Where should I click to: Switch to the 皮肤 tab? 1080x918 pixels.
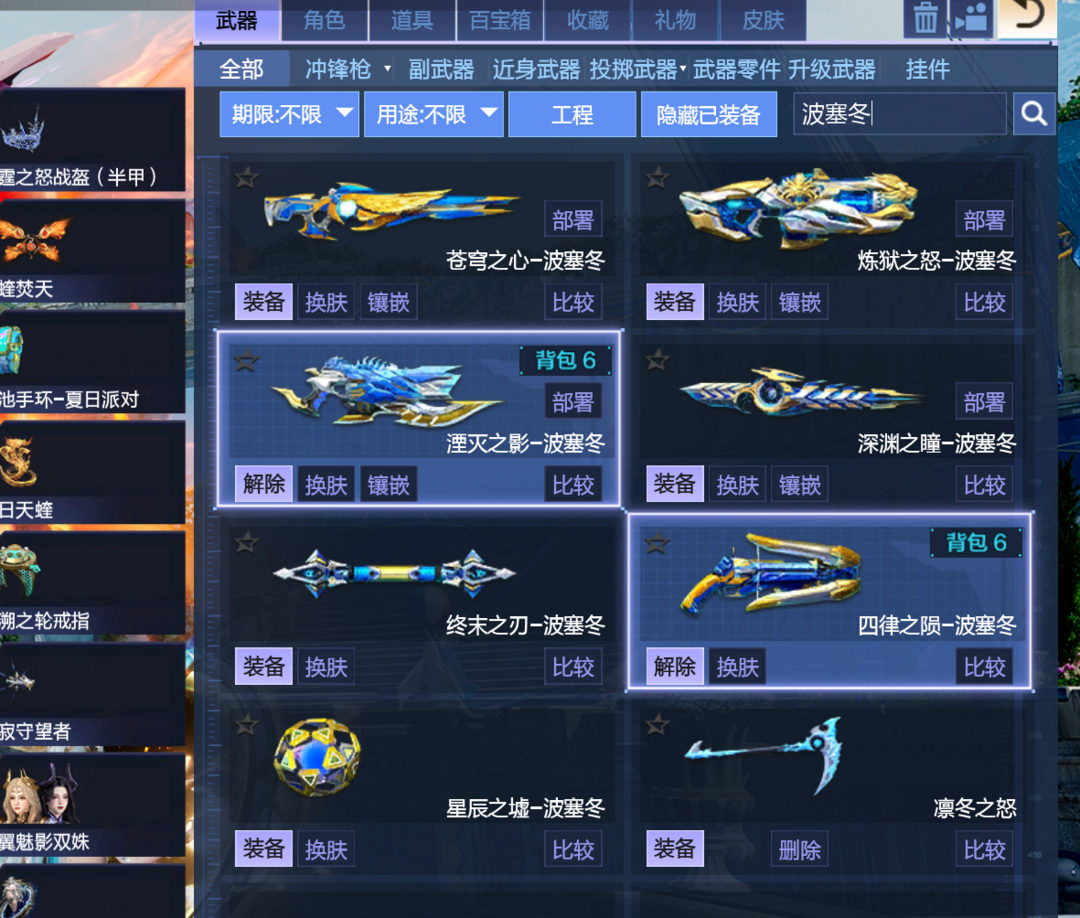tap(763, 20)
